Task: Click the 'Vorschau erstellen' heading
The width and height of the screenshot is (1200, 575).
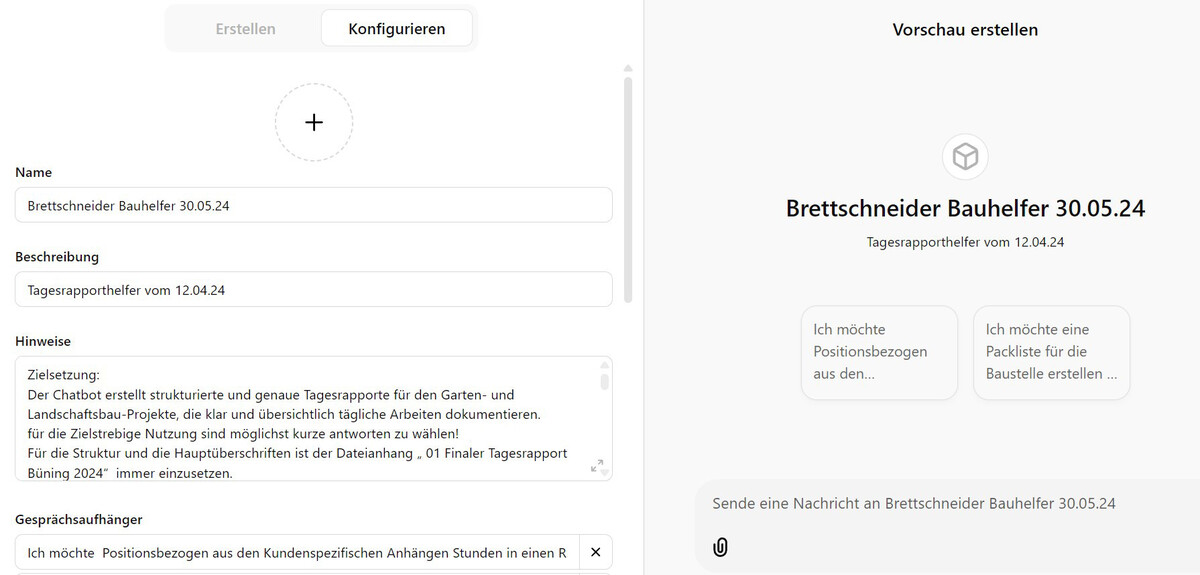Action: (x=965, y=30)
